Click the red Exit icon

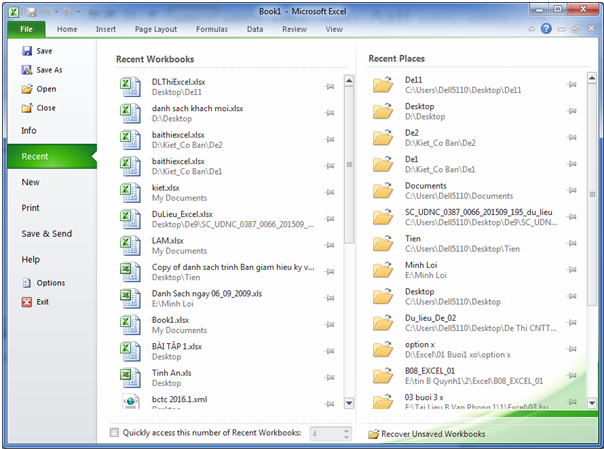[x=27, y=302]
